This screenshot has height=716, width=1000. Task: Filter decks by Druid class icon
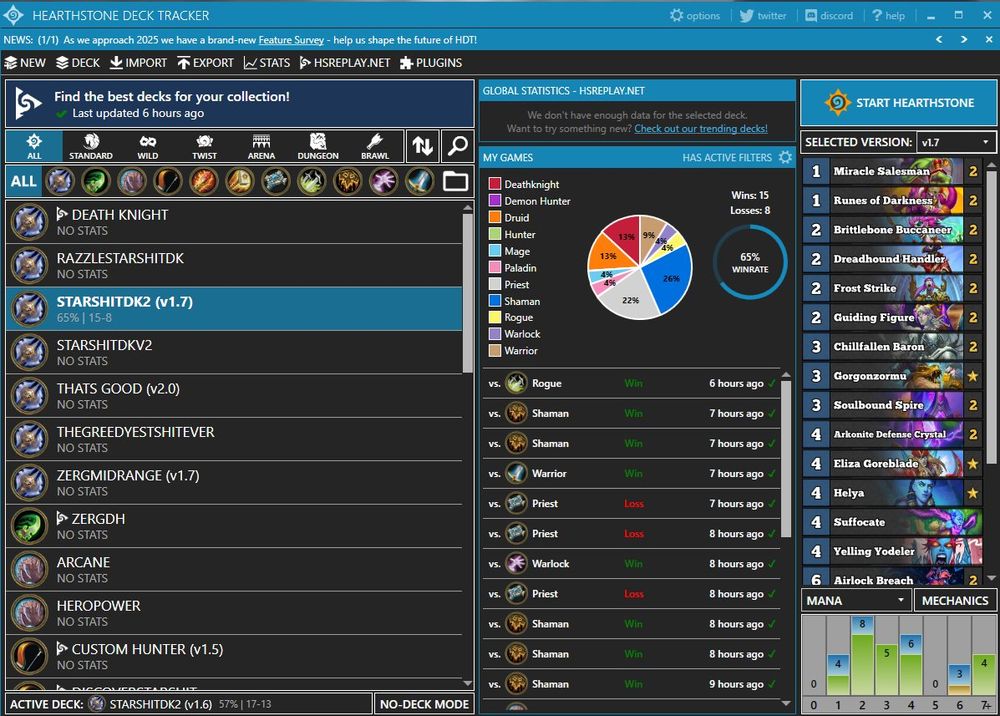pyautogui.click(x=132, y=182)
